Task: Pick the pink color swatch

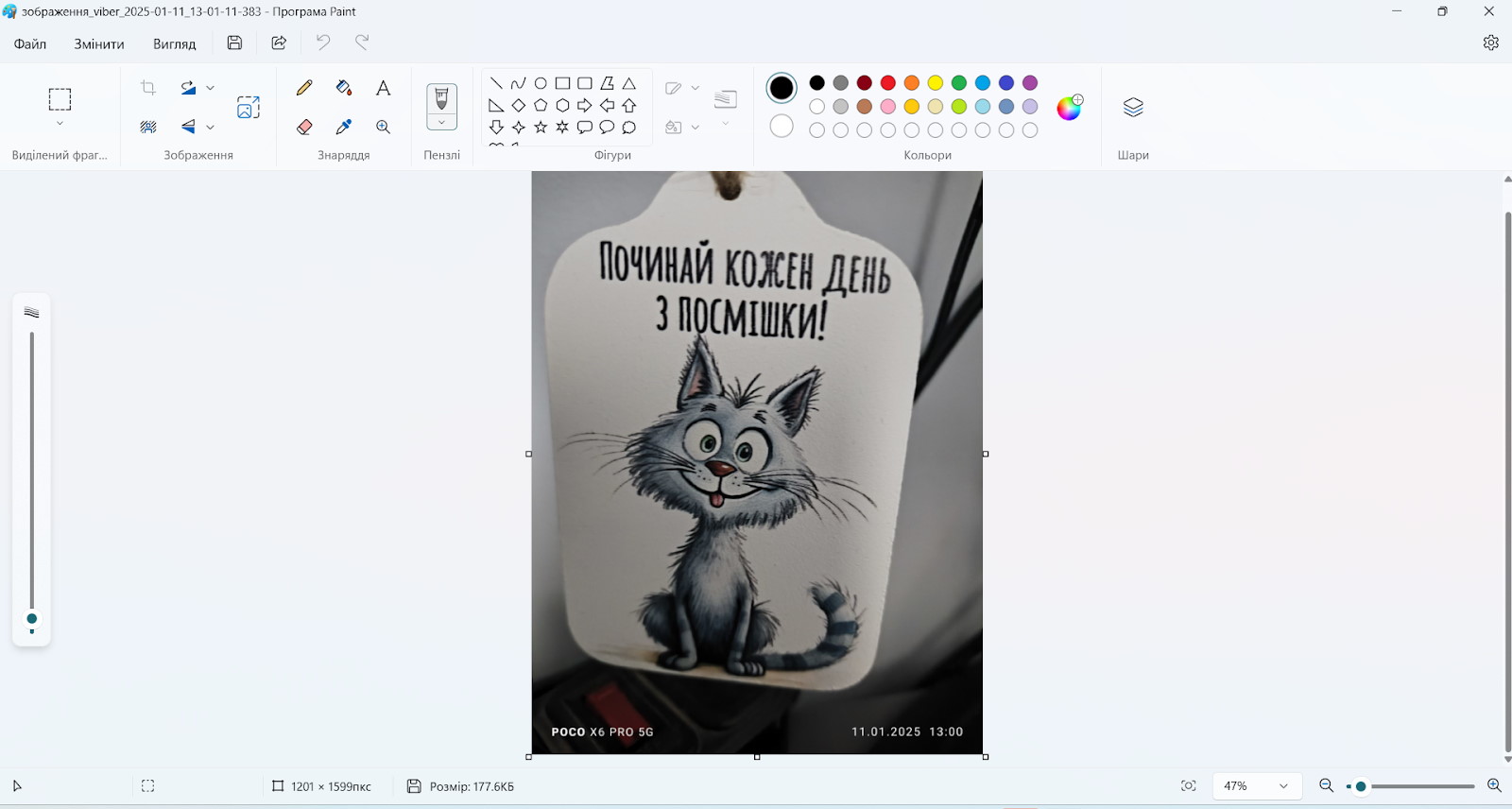Action: pos(888,107)
